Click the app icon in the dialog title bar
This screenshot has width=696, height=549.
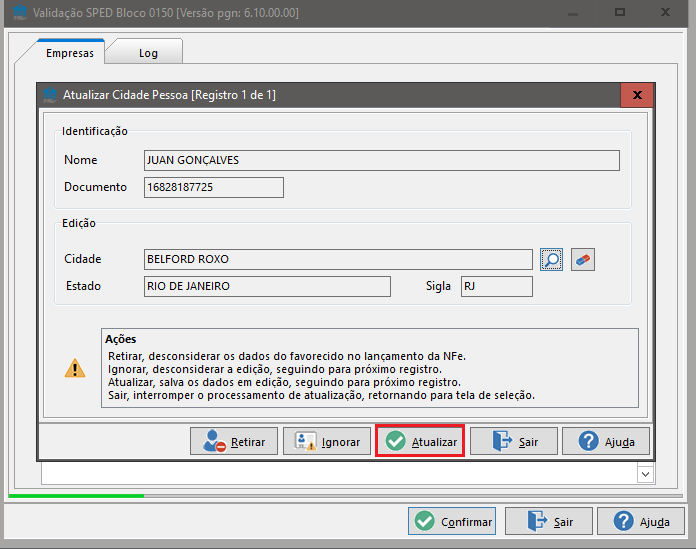pyautogui.click(x=50, y=95)
